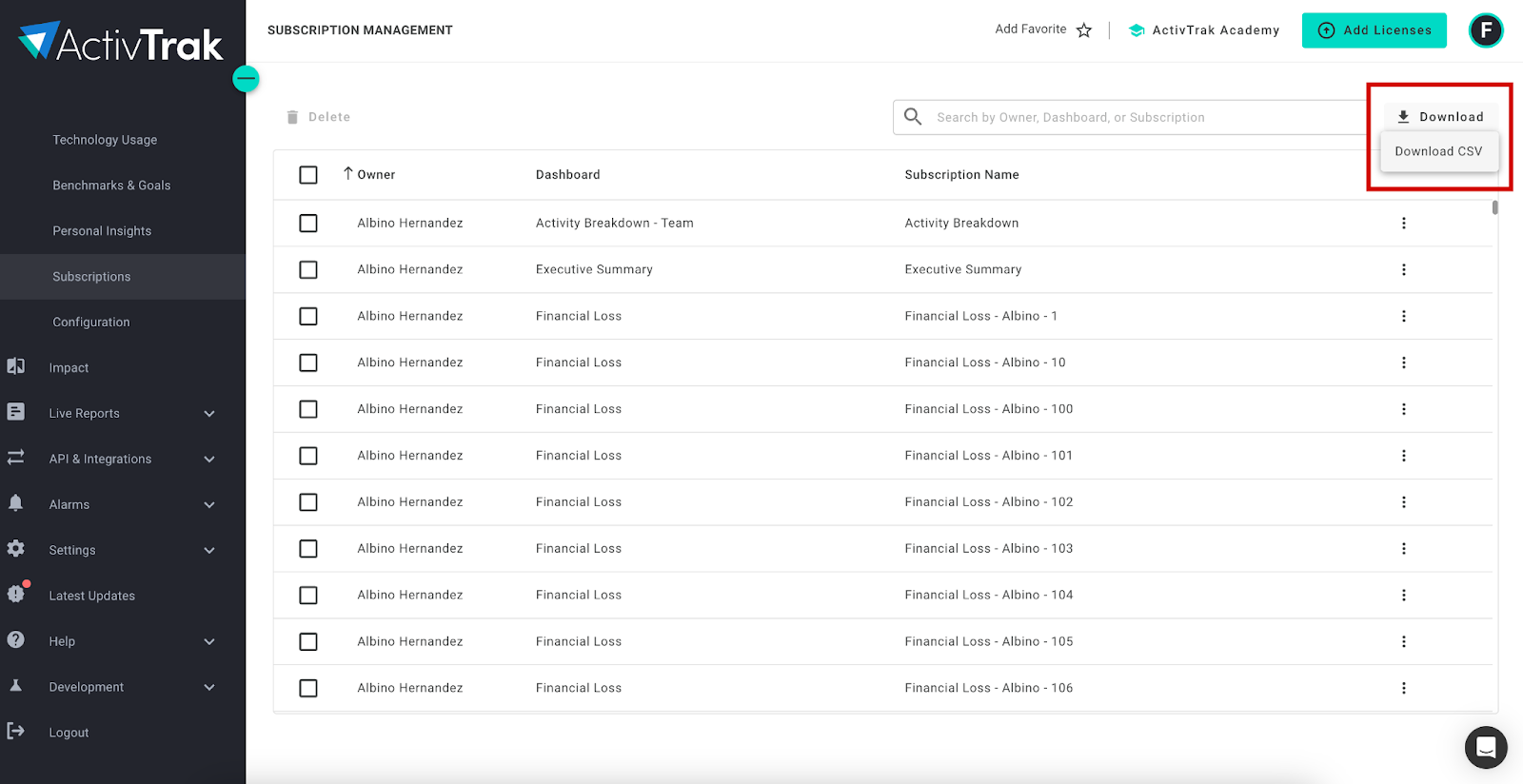Click the Impact sidebar icon

16,366
